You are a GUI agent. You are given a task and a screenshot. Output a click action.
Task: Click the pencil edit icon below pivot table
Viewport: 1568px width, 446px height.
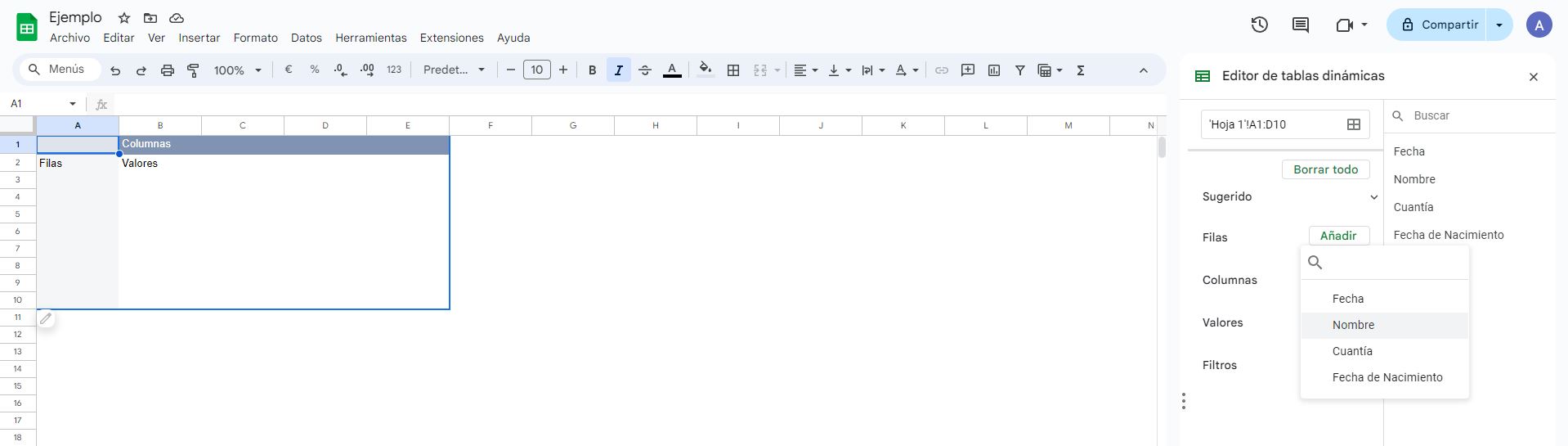pyautogui.click(x=46, y=318)
